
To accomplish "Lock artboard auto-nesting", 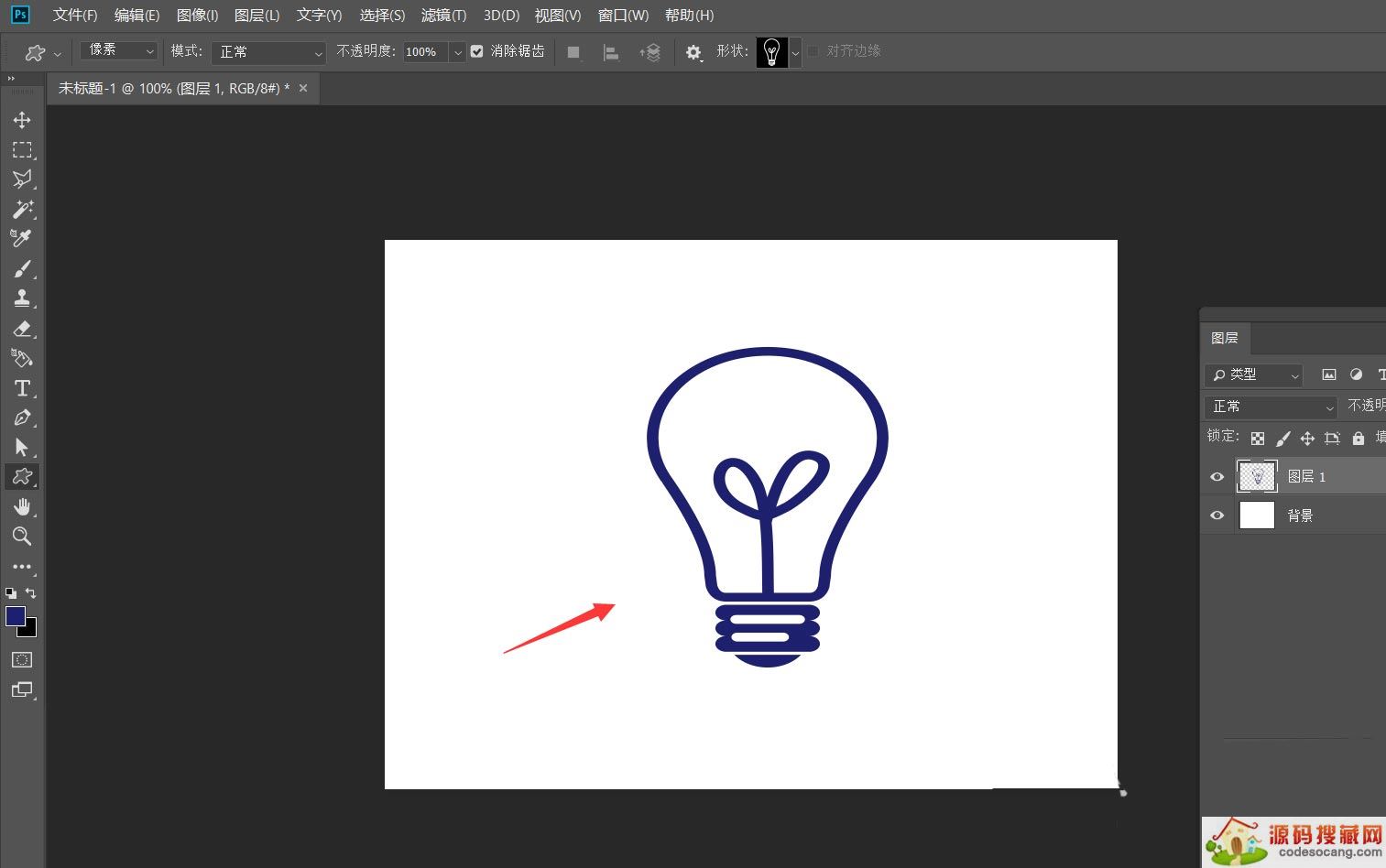I will (x=1332, y=439).
